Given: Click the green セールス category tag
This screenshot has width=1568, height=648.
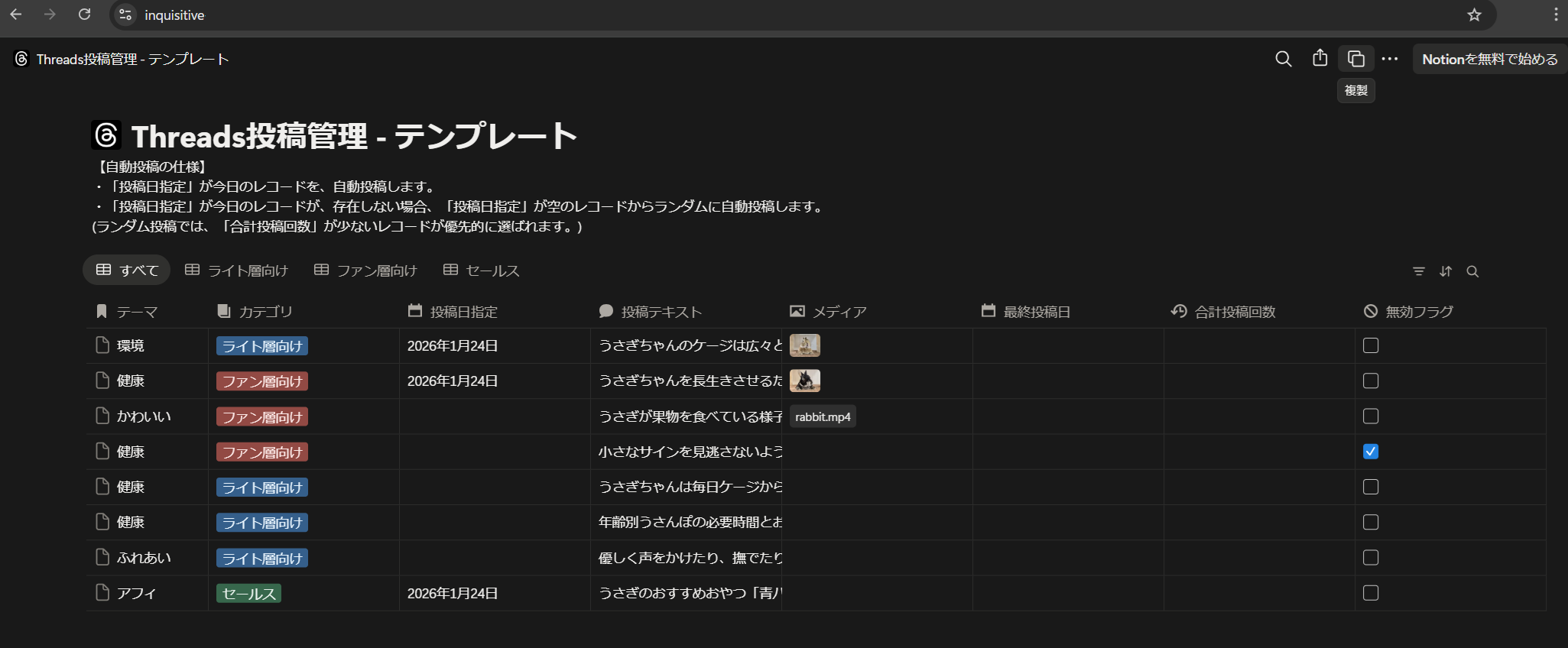Looking at the screenshot, I should 248,594.
